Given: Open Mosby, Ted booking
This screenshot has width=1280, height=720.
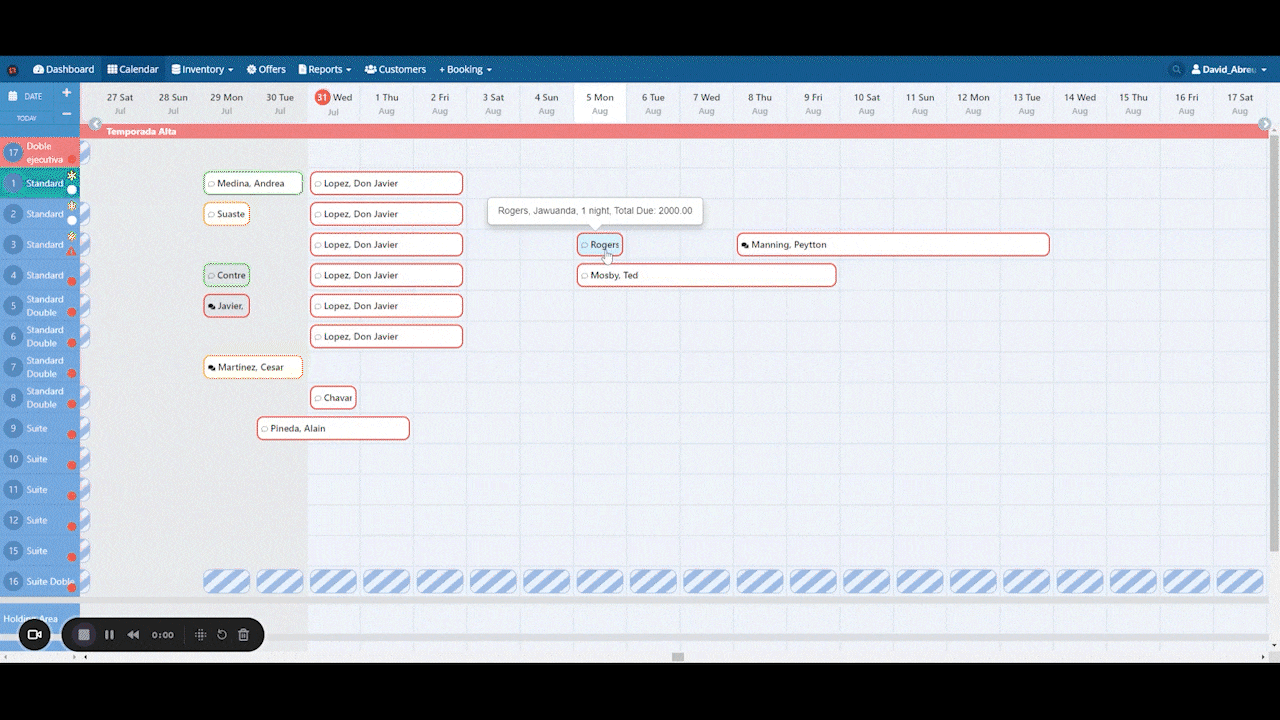Looking at the screenshot, I should click(x=706, y=275).
